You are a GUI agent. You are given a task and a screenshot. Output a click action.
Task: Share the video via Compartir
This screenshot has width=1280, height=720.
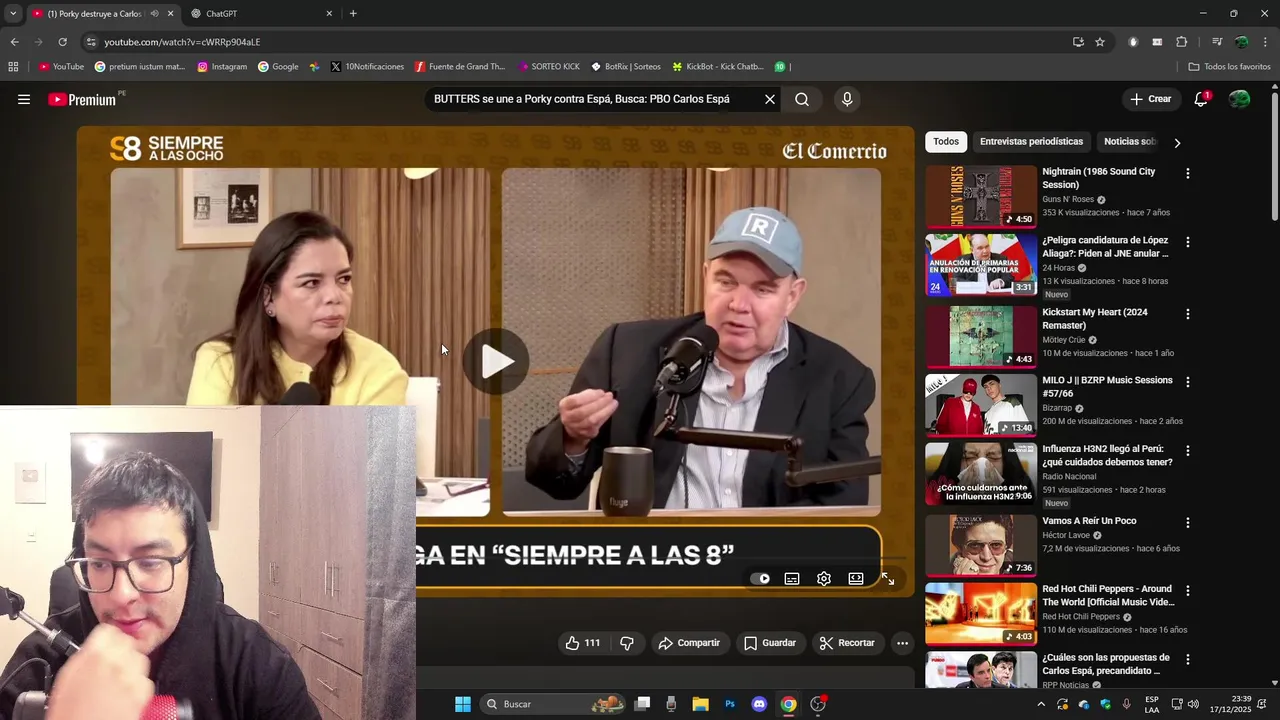tap(688, 643)
